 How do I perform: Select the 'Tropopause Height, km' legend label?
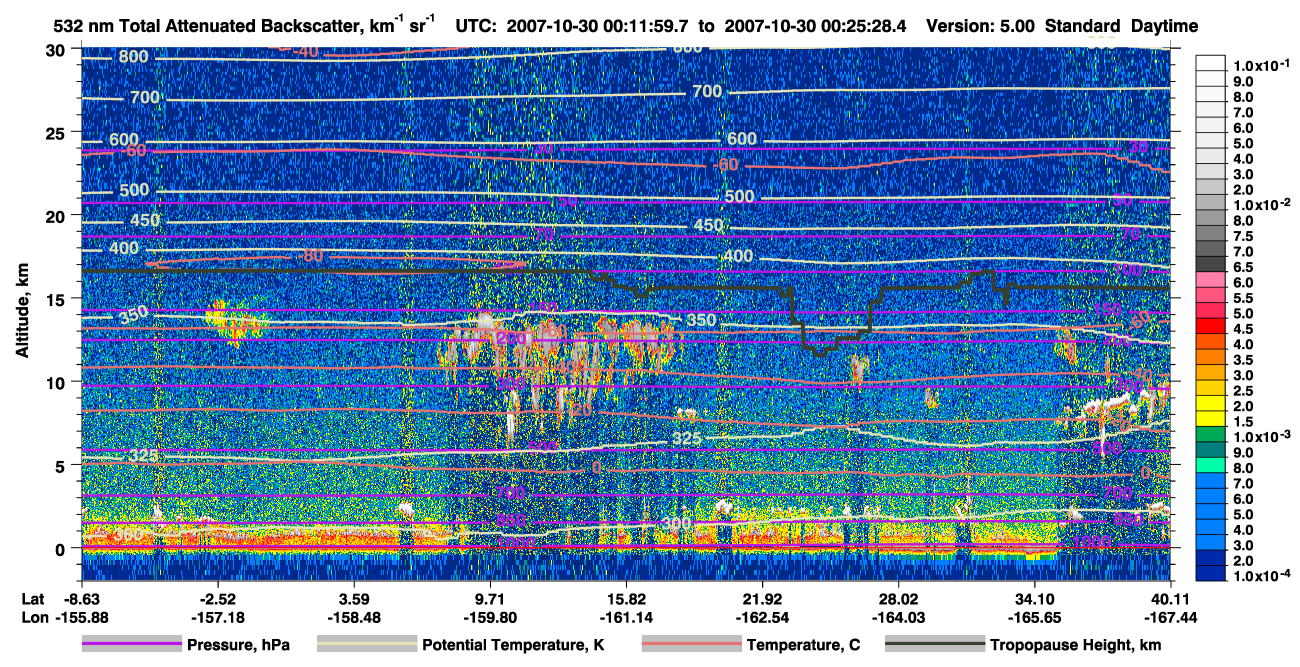(1076, 645)
